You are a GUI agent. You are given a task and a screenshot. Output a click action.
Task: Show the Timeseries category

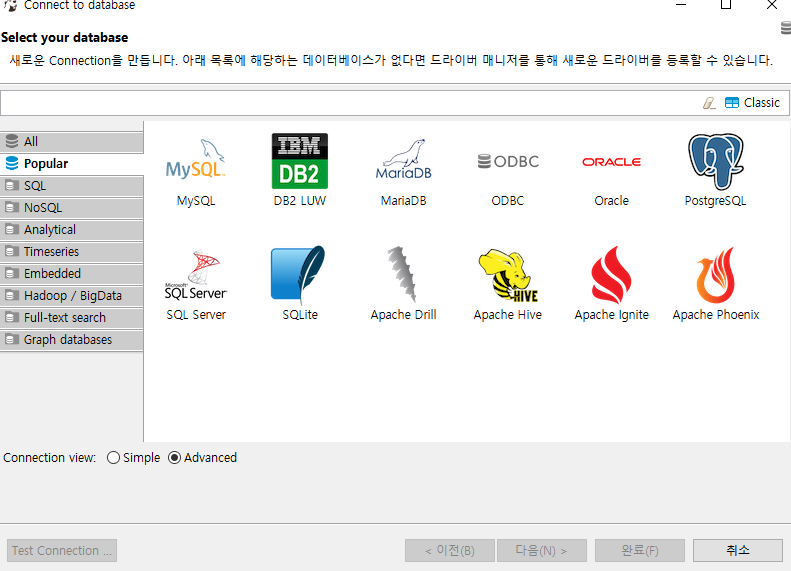72,252
